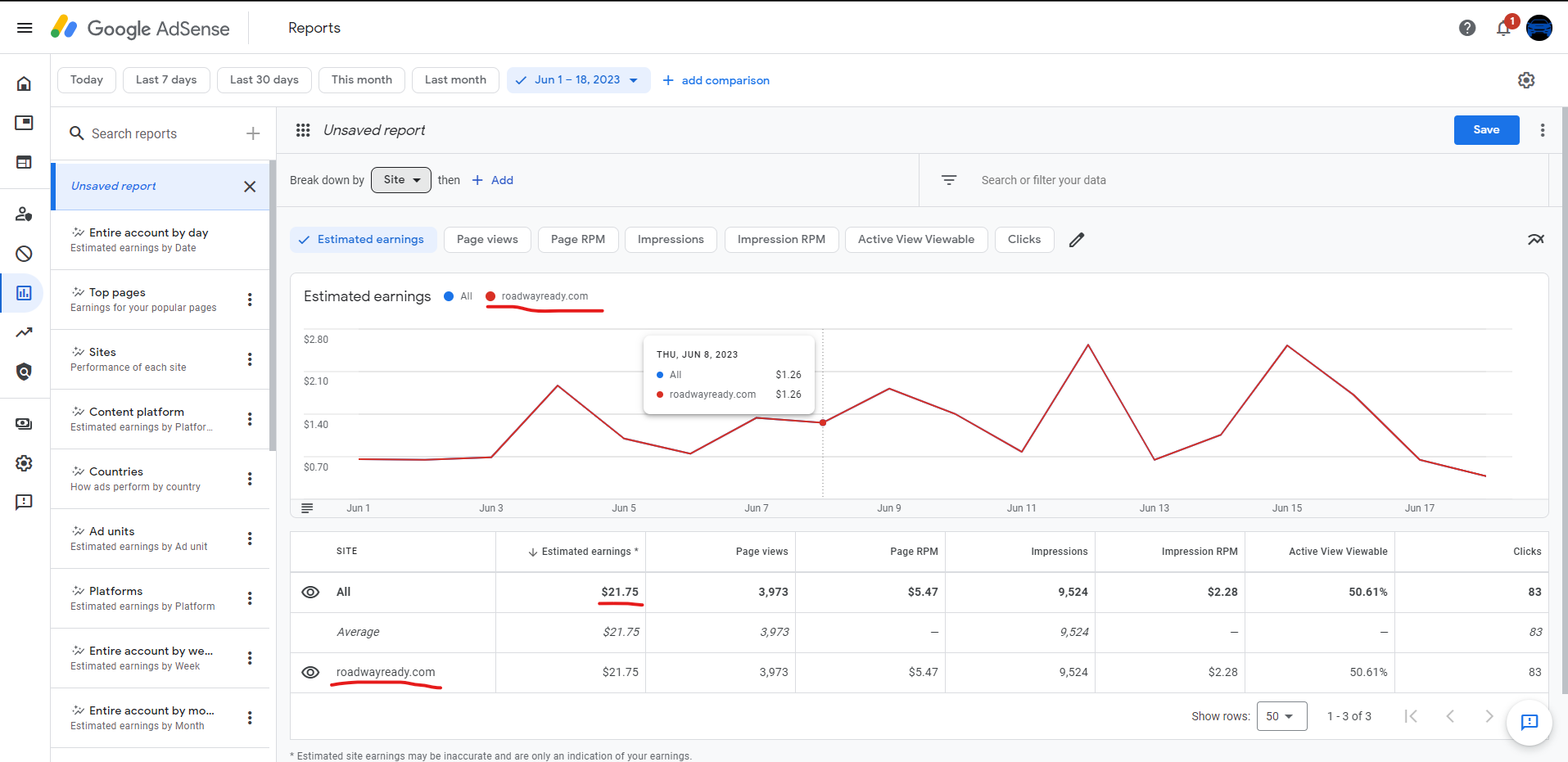Viewport: 1568px width, 762px height.
Task: Select Last month range
Action: pyautogui.click(x=455, y=80)
